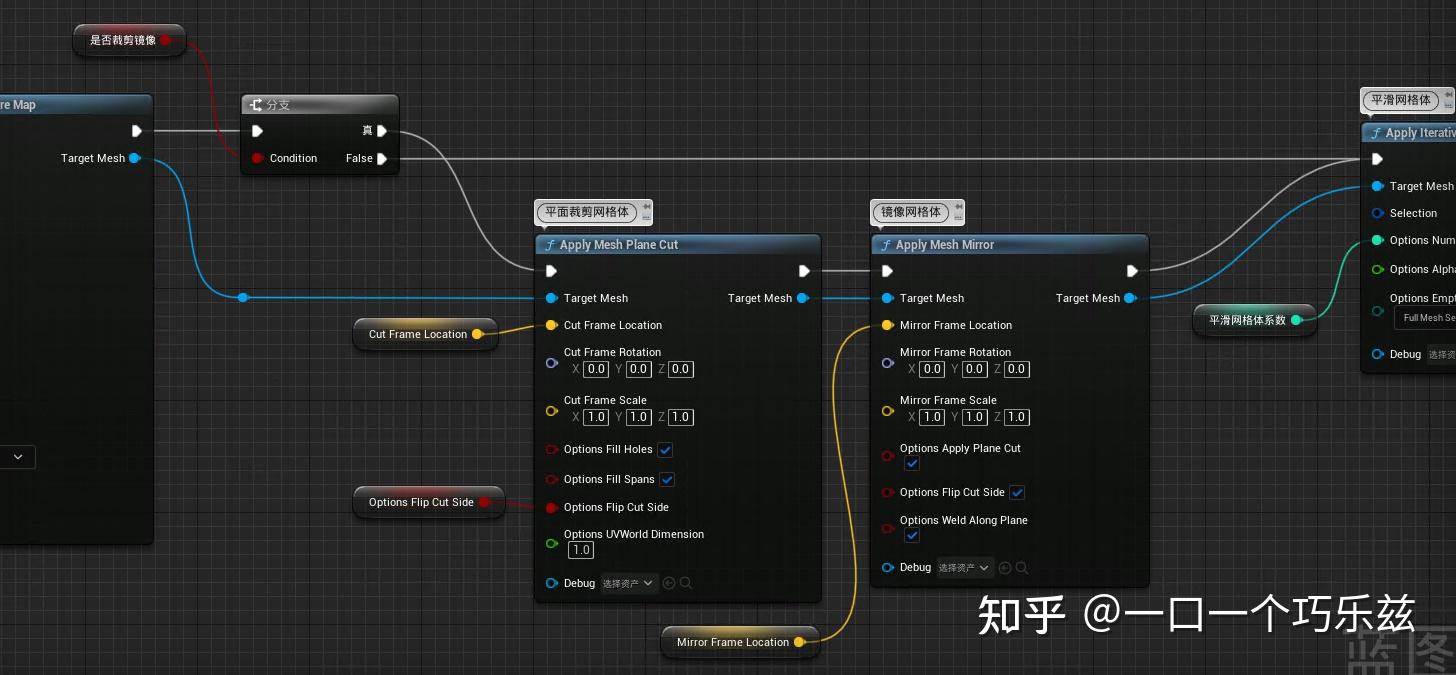
Task: Click the comment bubble icon on 镜像网格体 node
Action: [957, 208]
